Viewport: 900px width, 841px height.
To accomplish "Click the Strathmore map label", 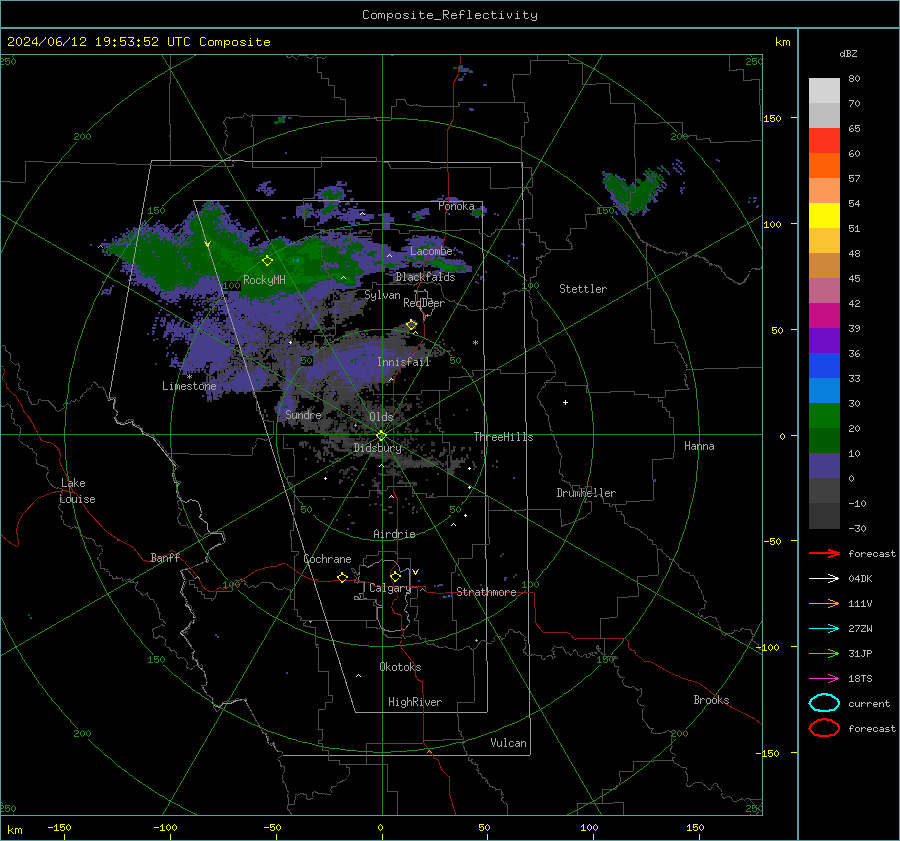I will click(486, 592).
